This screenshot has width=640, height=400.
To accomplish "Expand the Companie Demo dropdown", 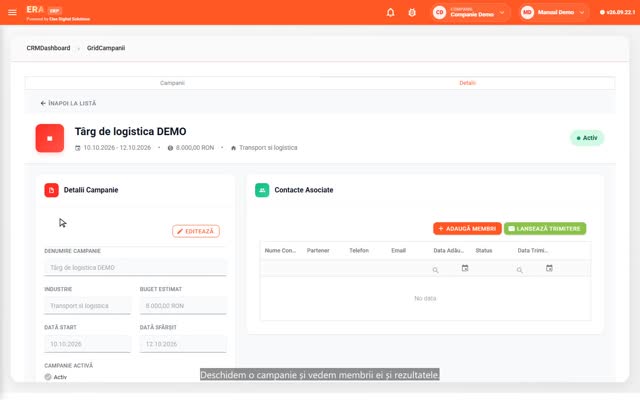I will [502, 13].
